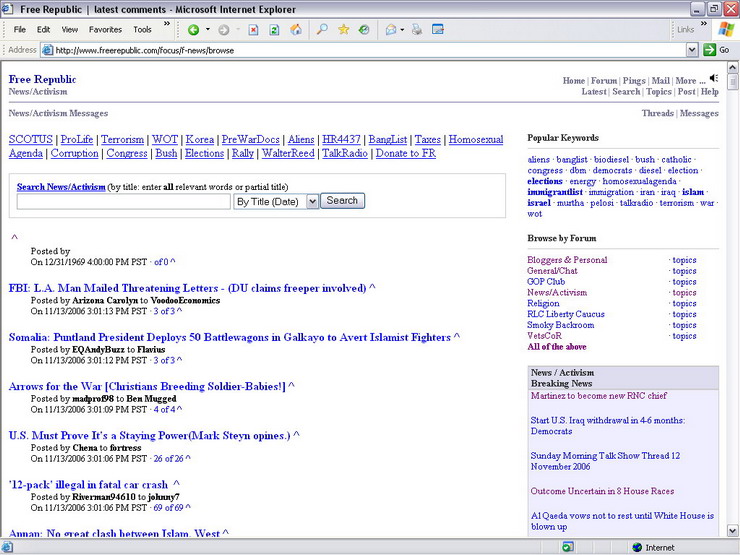This screenshot has width=740, height=555.
Task: Click the Threads view link
Action: point(657,113)
